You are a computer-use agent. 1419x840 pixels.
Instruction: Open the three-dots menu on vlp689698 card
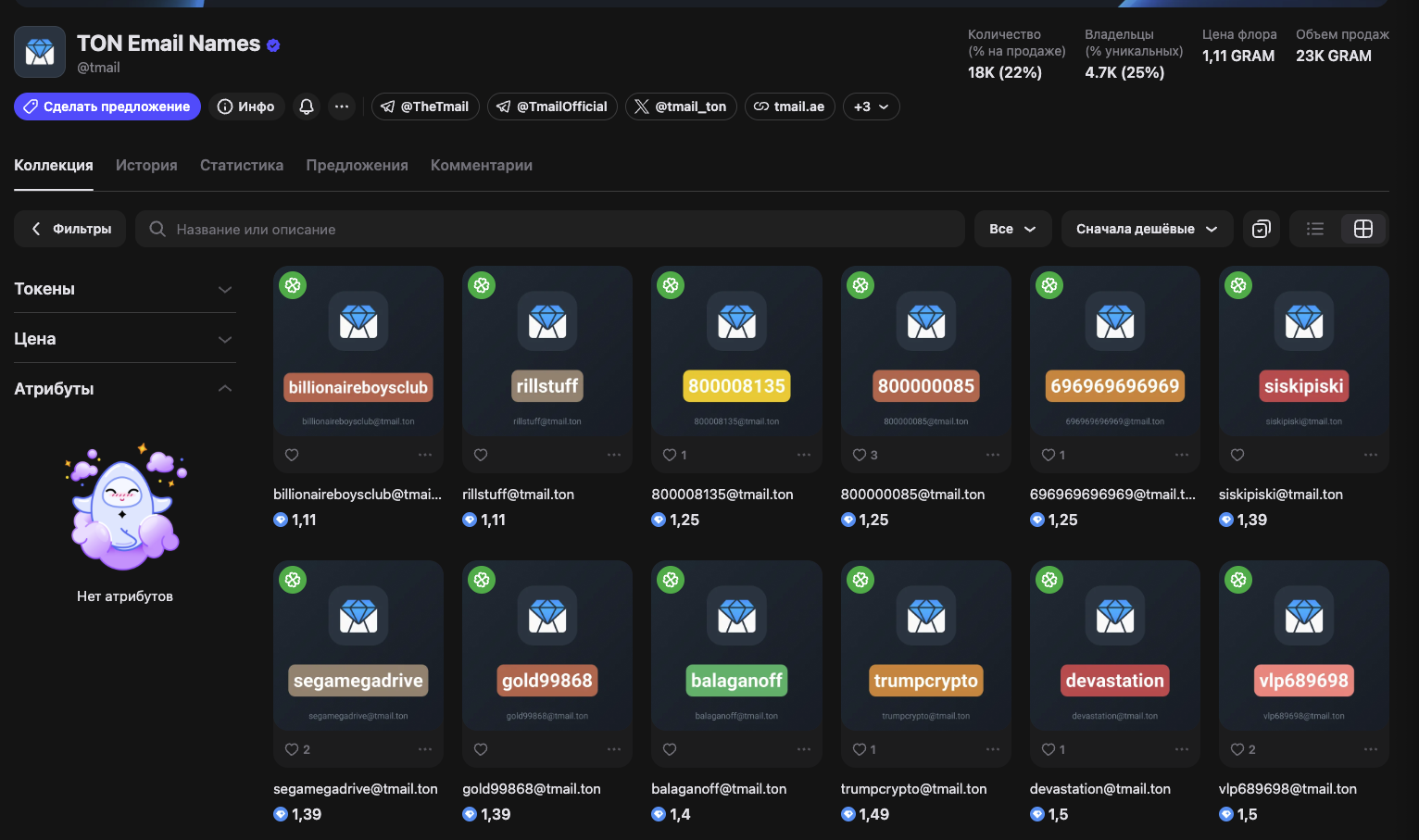pos(1370,749)
